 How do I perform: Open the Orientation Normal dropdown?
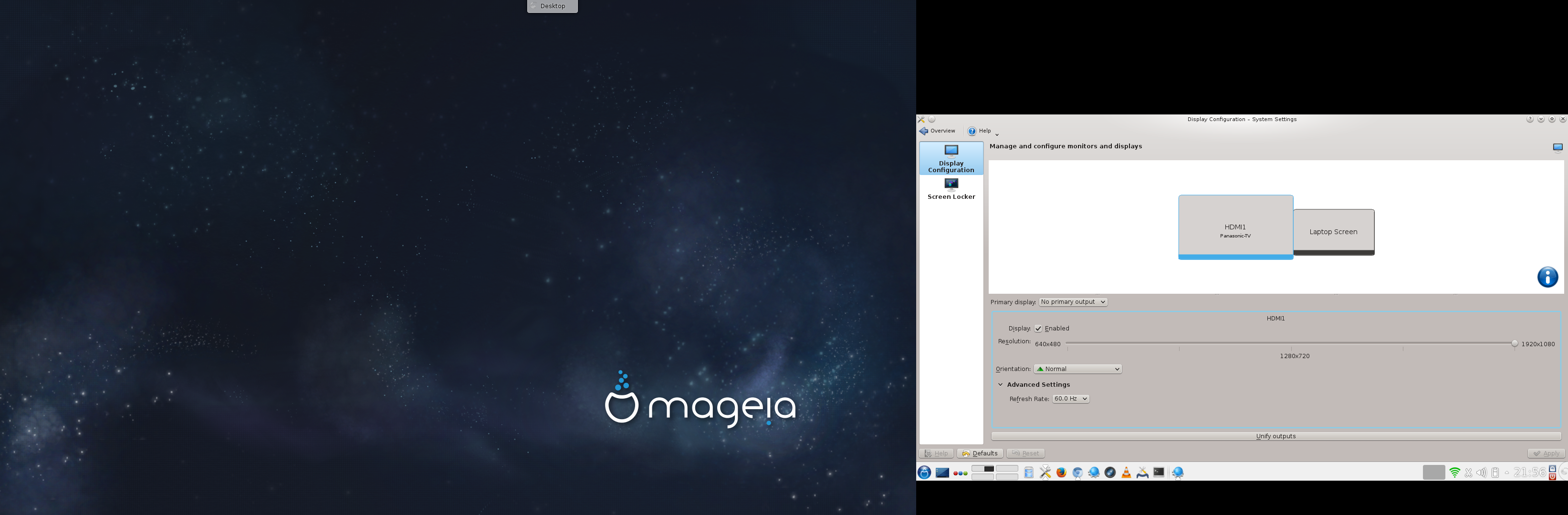[1077, 369]
